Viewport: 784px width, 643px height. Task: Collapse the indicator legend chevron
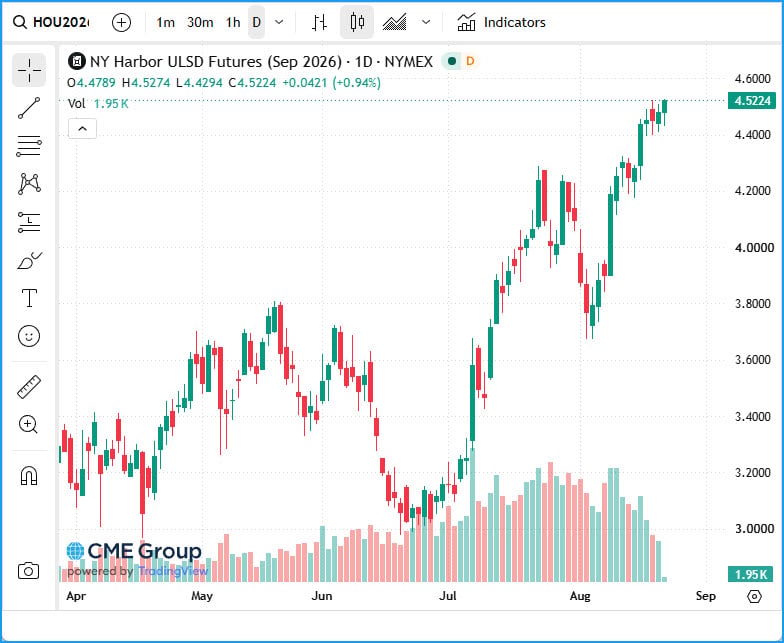[x=82, y=129]
